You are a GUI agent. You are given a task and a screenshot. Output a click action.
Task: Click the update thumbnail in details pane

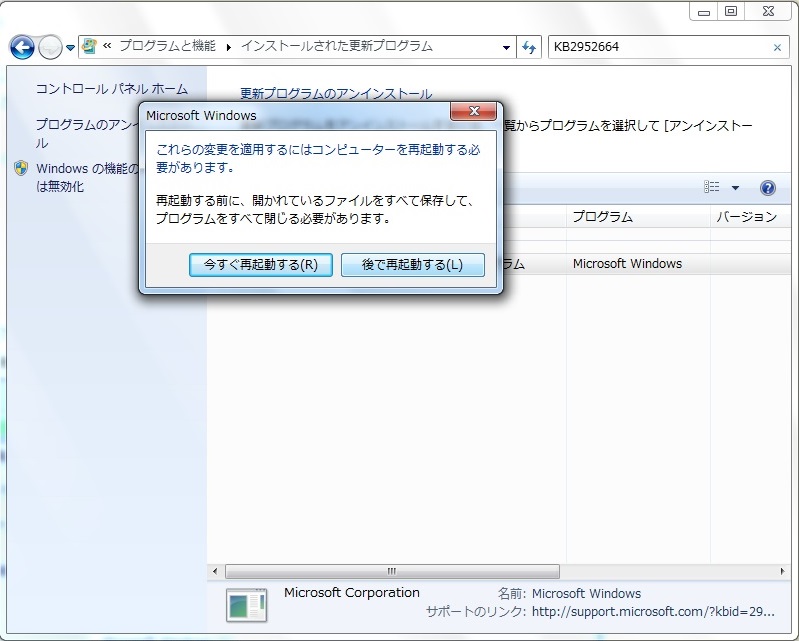tap(247, 605)
